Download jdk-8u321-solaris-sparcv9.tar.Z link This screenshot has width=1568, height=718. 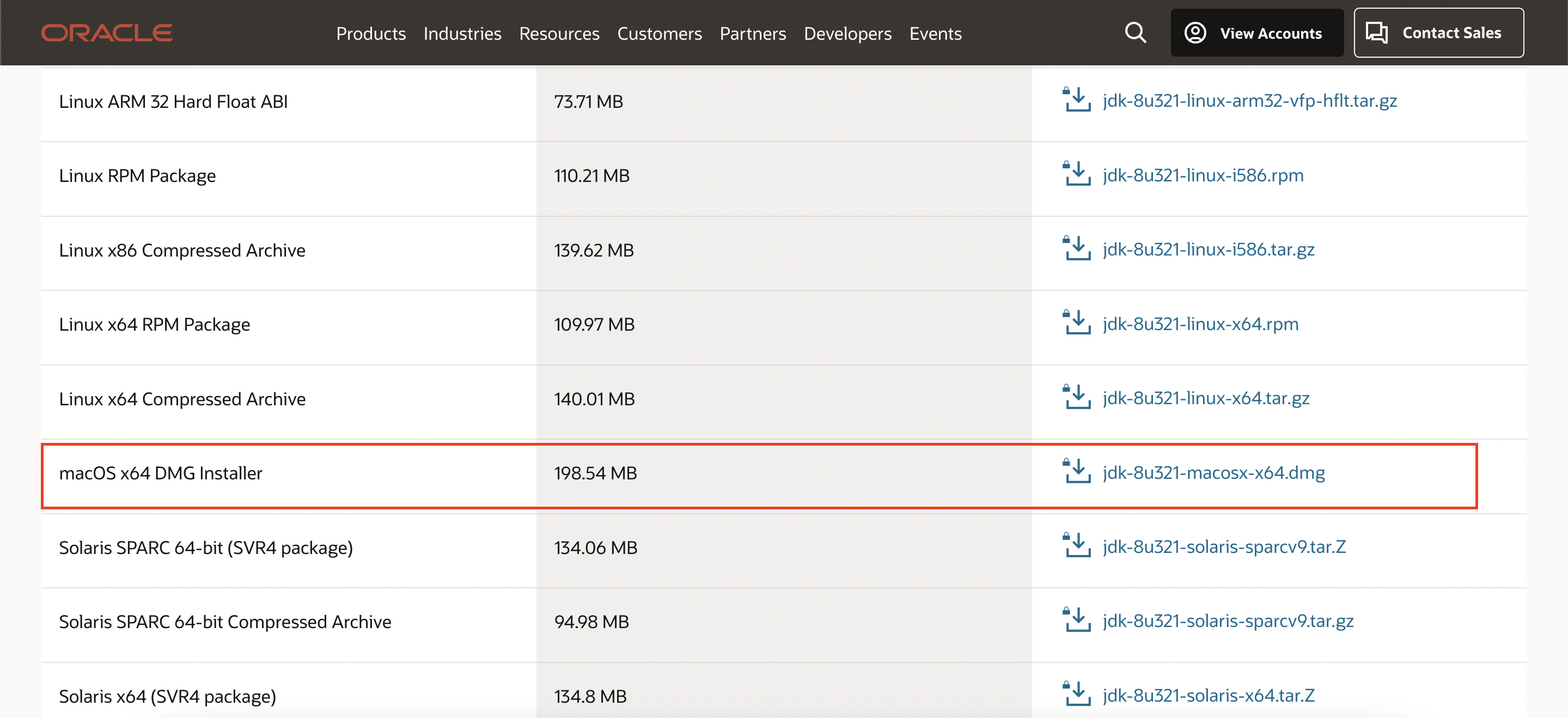pyautogui.click(x=1224, y=547)
